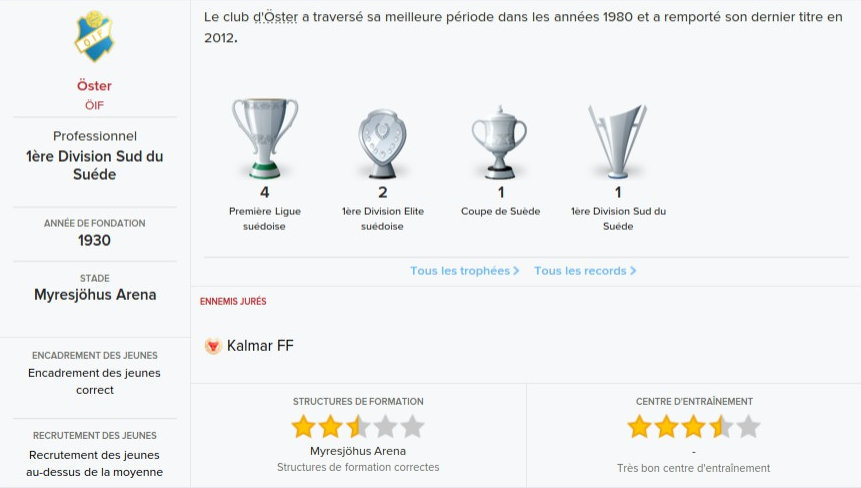861x488 pixels.
Task: Click the Structures de formation star rating
Action: click(358, 427)
